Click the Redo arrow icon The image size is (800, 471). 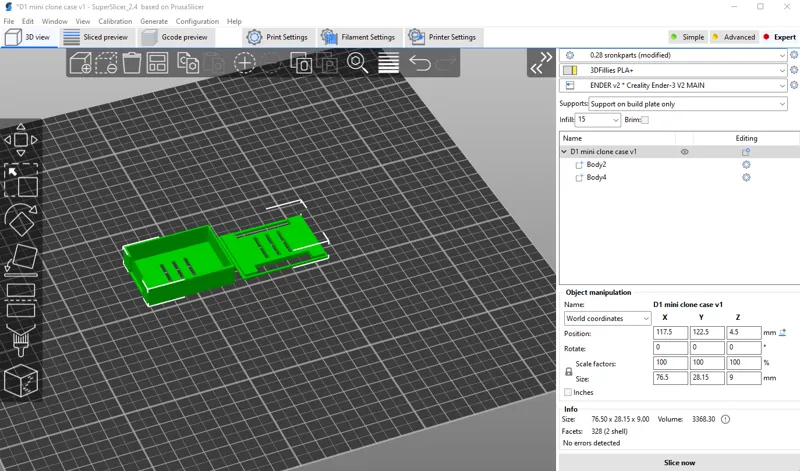tap(446, 63)
